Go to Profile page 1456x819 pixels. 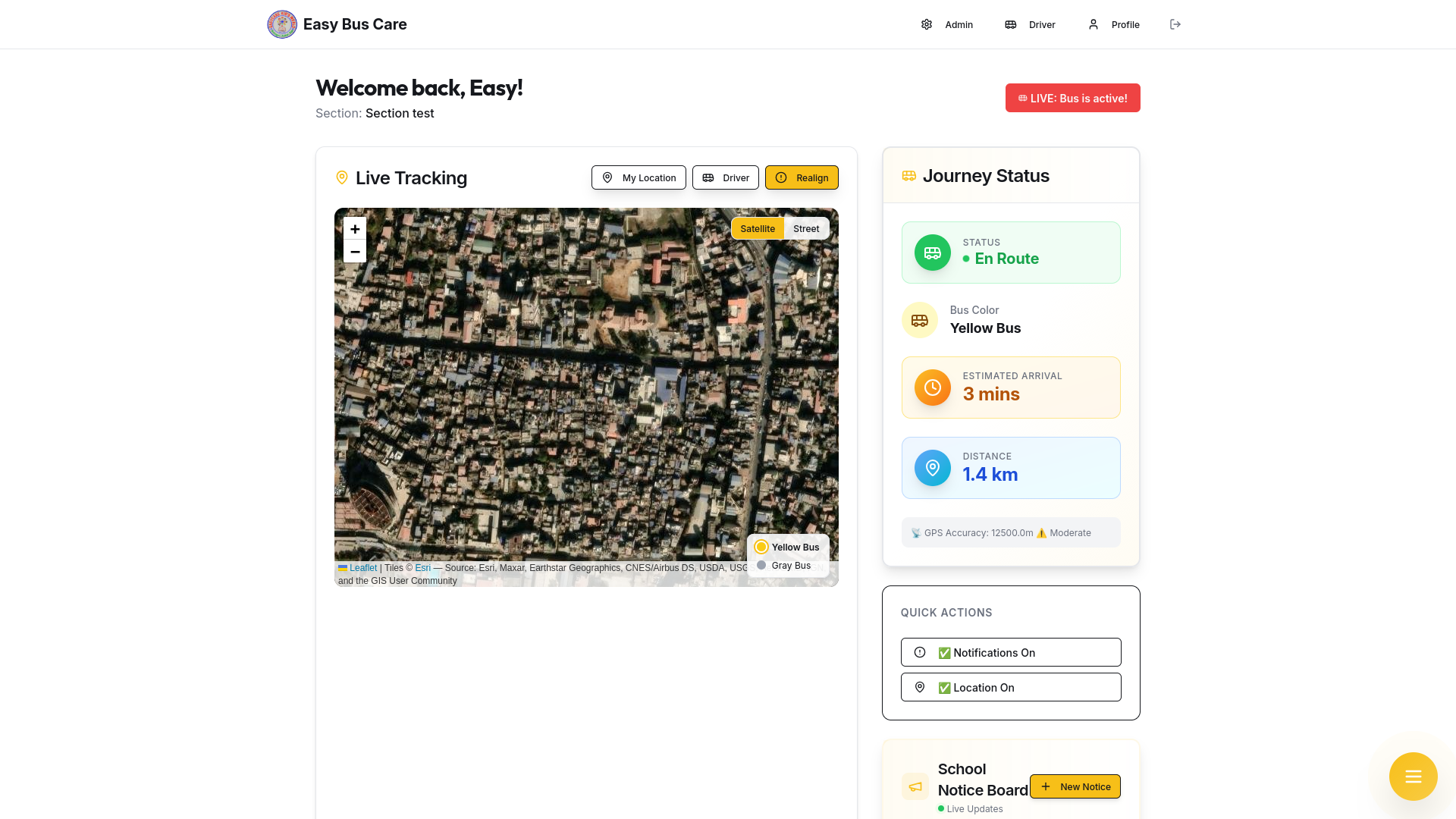tap(1114, 24)
